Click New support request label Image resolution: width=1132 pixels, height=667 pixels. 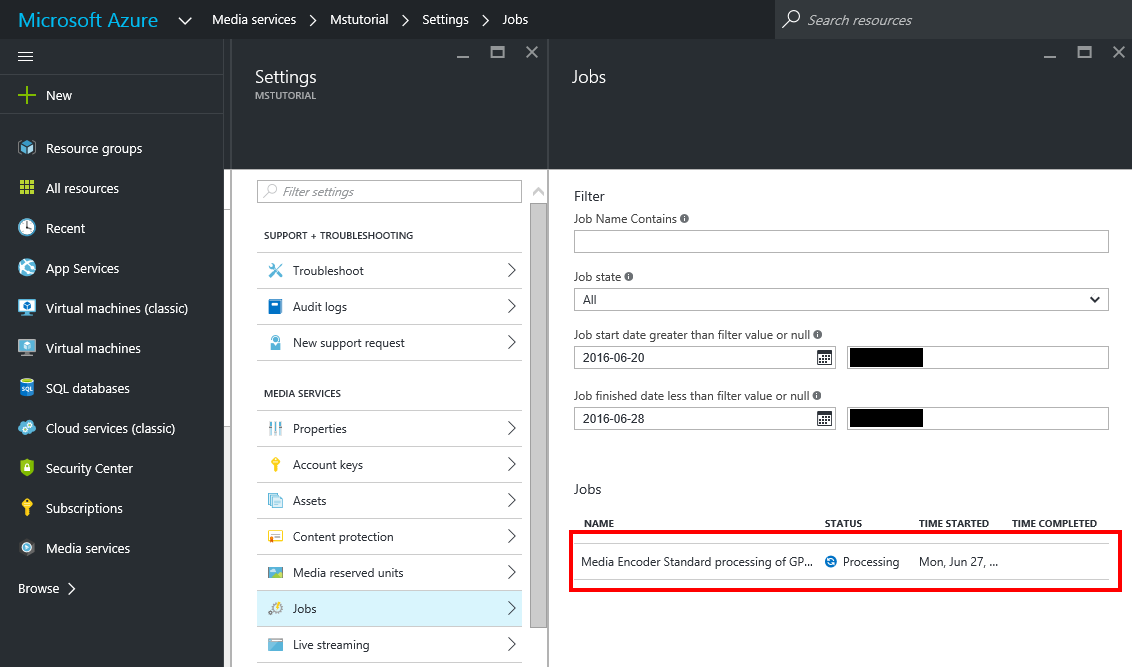pos(349,343)
